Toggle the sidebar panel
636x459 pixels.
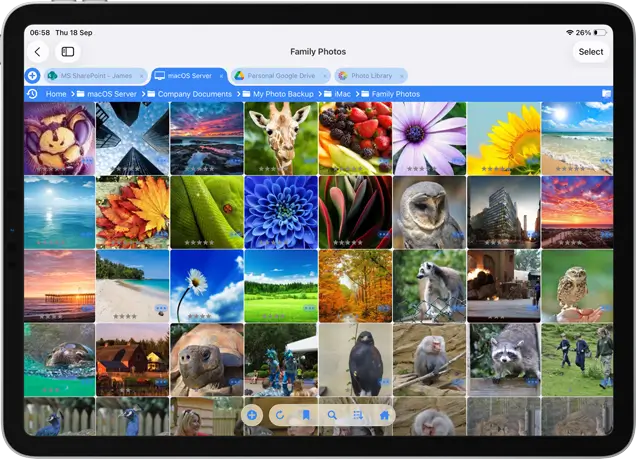(x=68, y=52)
